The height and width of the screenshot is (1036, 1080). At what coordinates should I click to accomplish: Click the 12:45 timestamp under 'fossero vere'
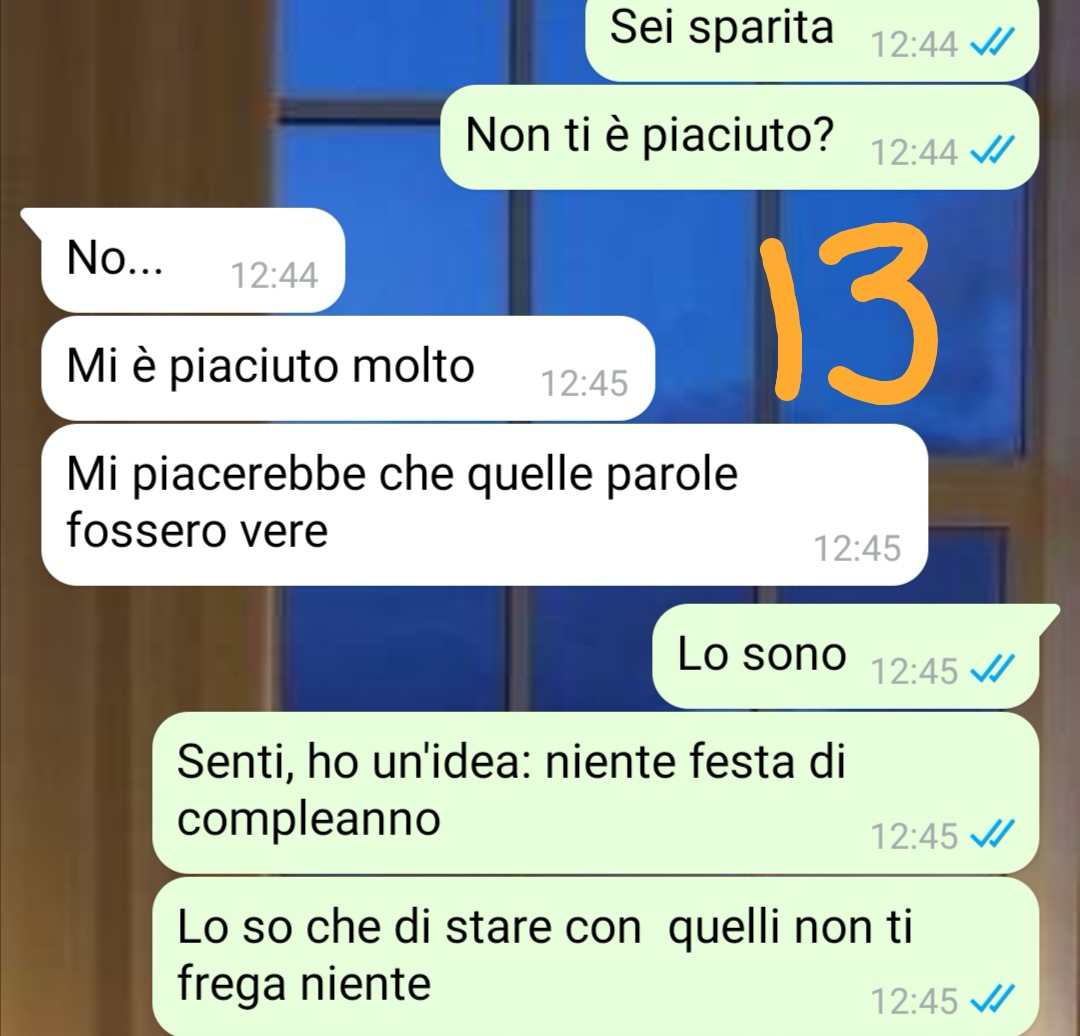click(x=857, y=548)
